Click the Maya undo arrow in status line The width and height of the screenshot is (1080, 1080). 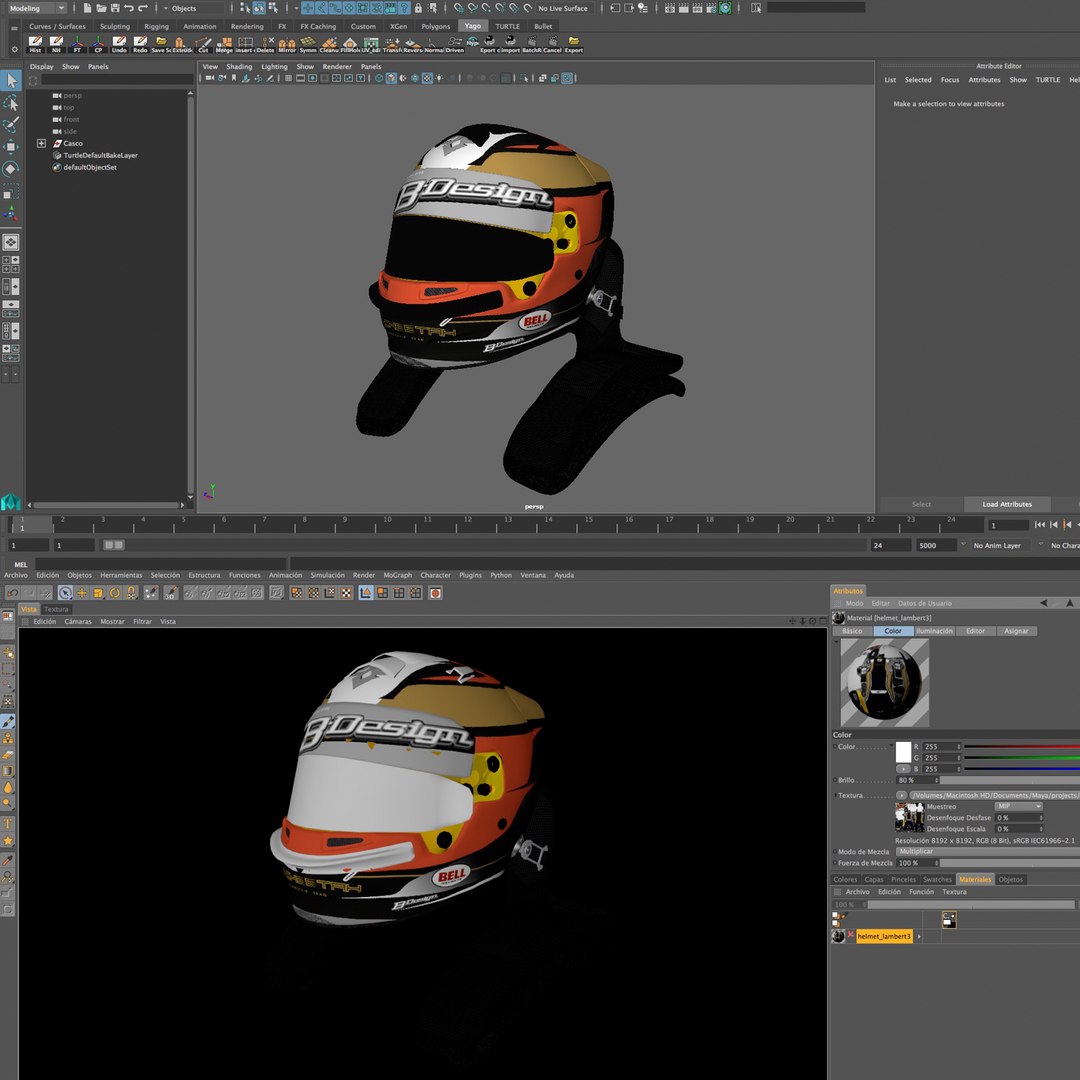(128, 8)
